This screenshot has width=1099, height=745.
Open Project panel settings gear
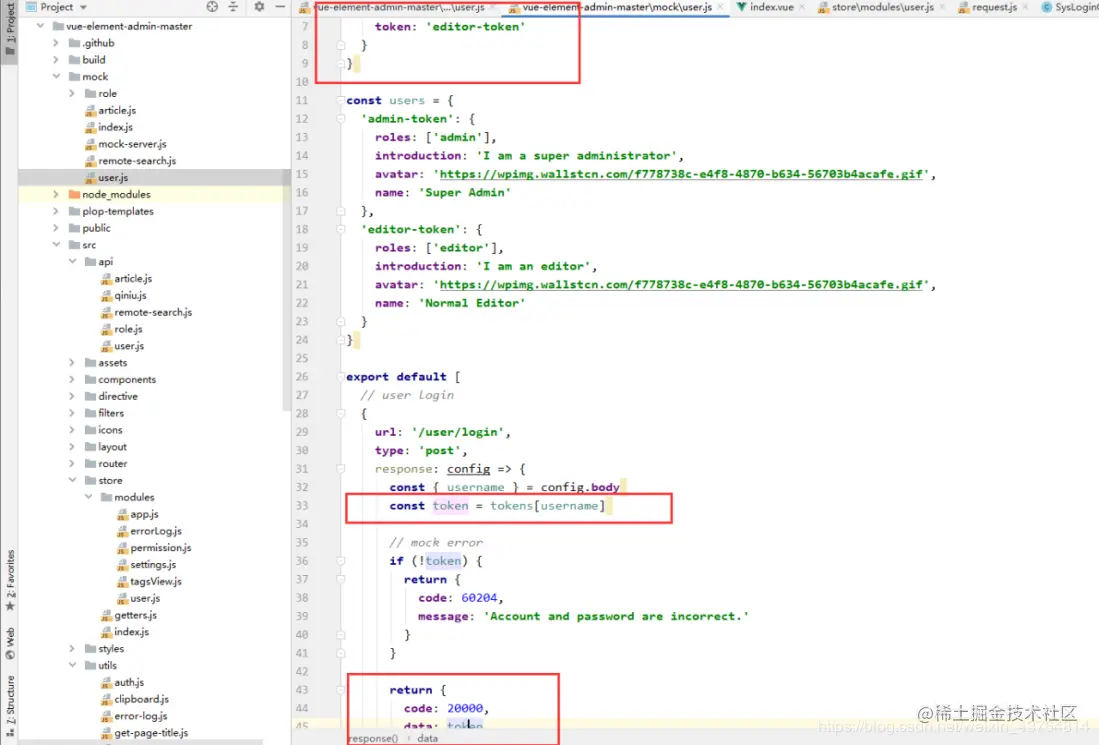tap(259, 7)
